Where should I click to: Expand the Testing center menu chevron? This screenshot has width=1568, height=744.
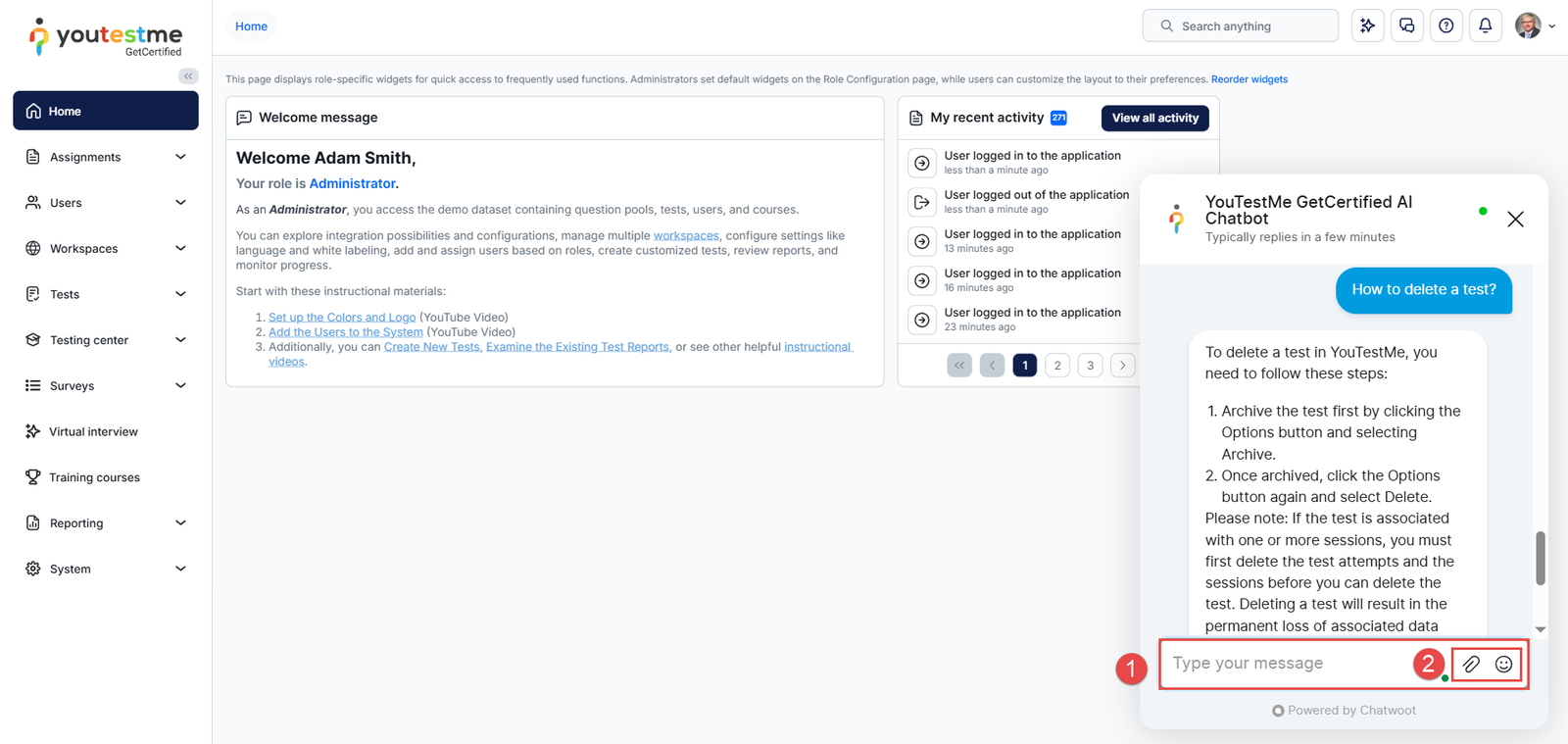click(180, 340)
